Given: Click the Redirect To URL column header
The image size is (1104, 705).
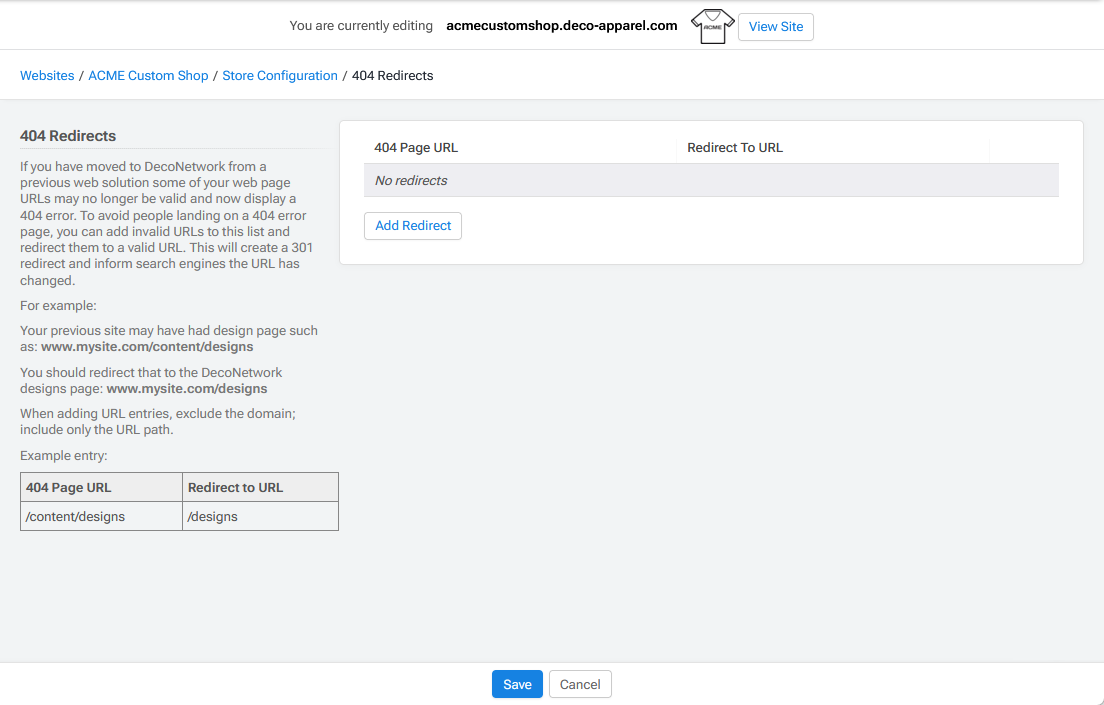Looking at the screenshot, I should click(735, 147).
